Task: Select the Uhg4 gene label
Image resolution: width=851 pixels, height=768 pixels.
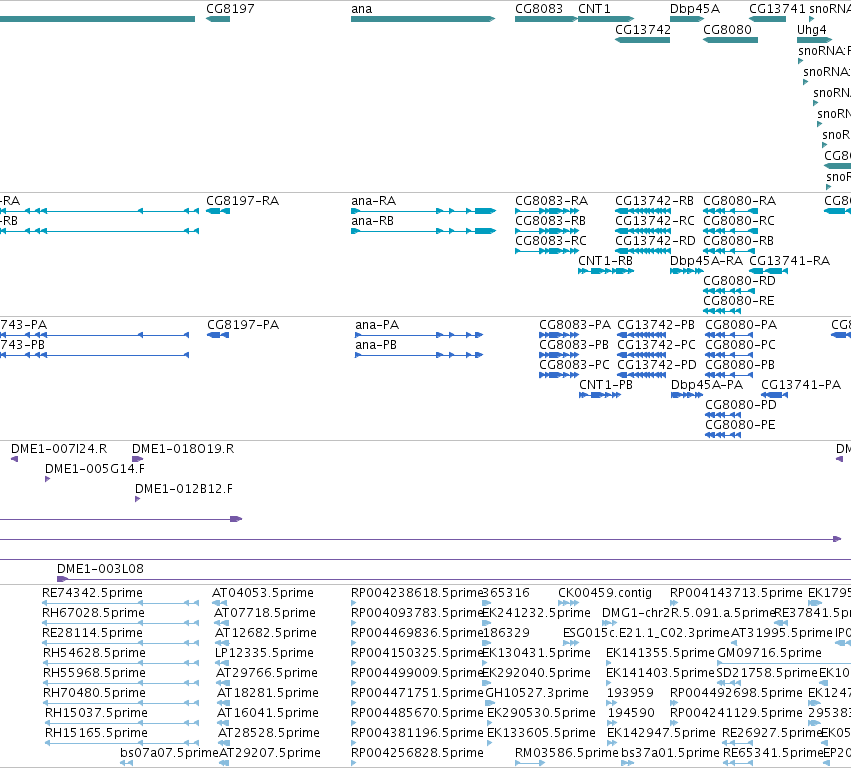Action: coord(811,29)
